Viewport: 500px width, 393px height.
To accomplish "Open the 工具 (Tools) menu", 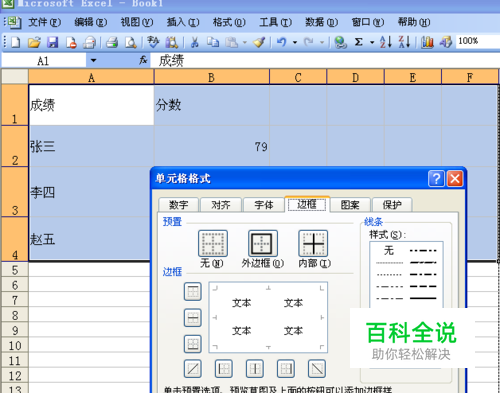I will [x=275, y=22].
